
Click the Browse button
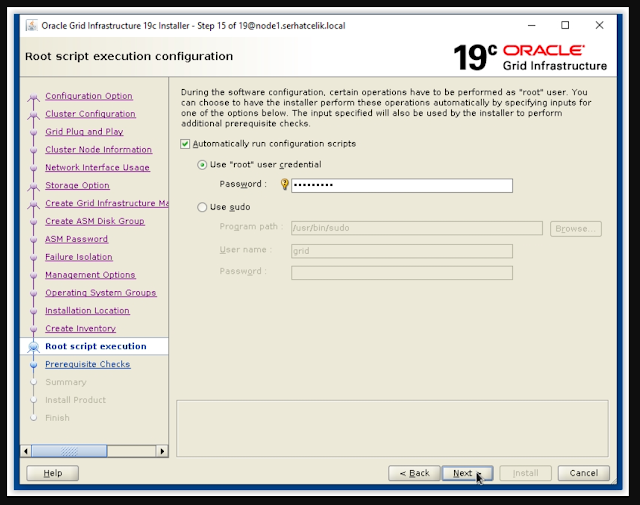[576, 229]
